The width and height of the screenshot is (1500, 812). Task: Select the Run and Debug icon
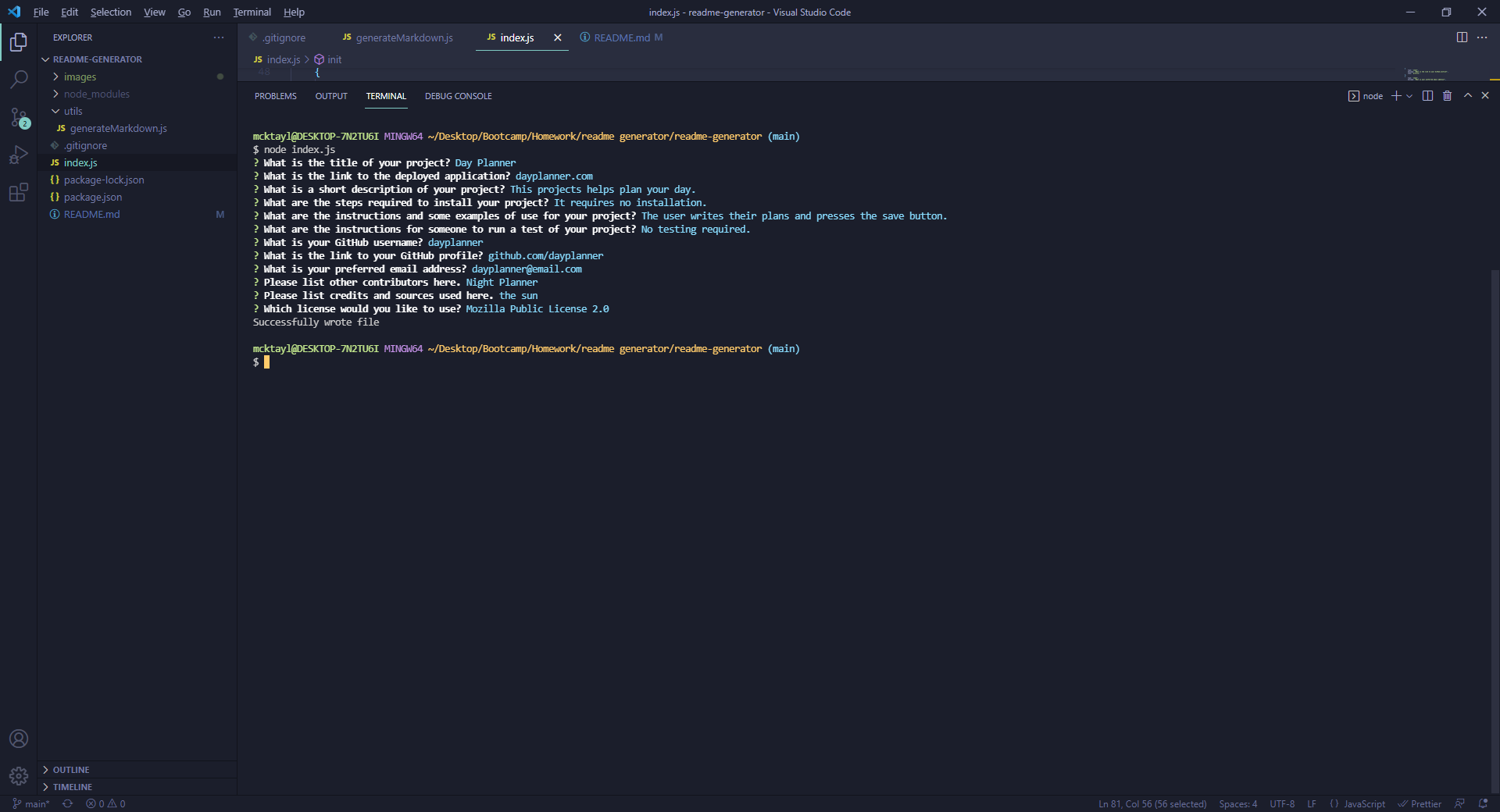point(19,155)
